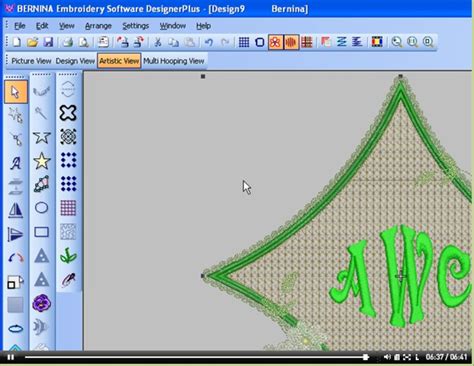This screenshot has height=366, width=474.
Task: Select the outlined star tool
Action: (x=41, y=137)
